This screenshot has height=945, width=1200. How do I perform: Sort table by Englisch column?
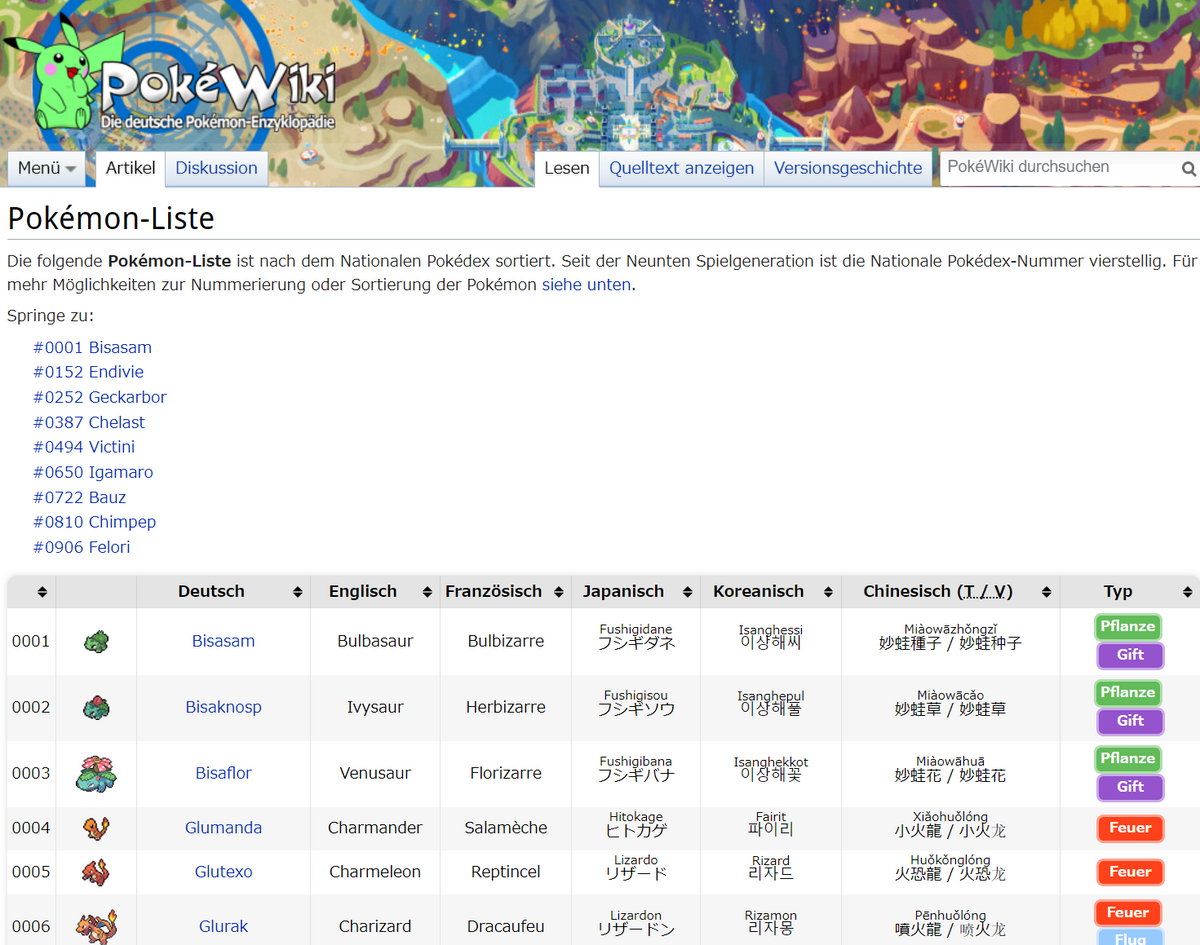coord(427,592)
